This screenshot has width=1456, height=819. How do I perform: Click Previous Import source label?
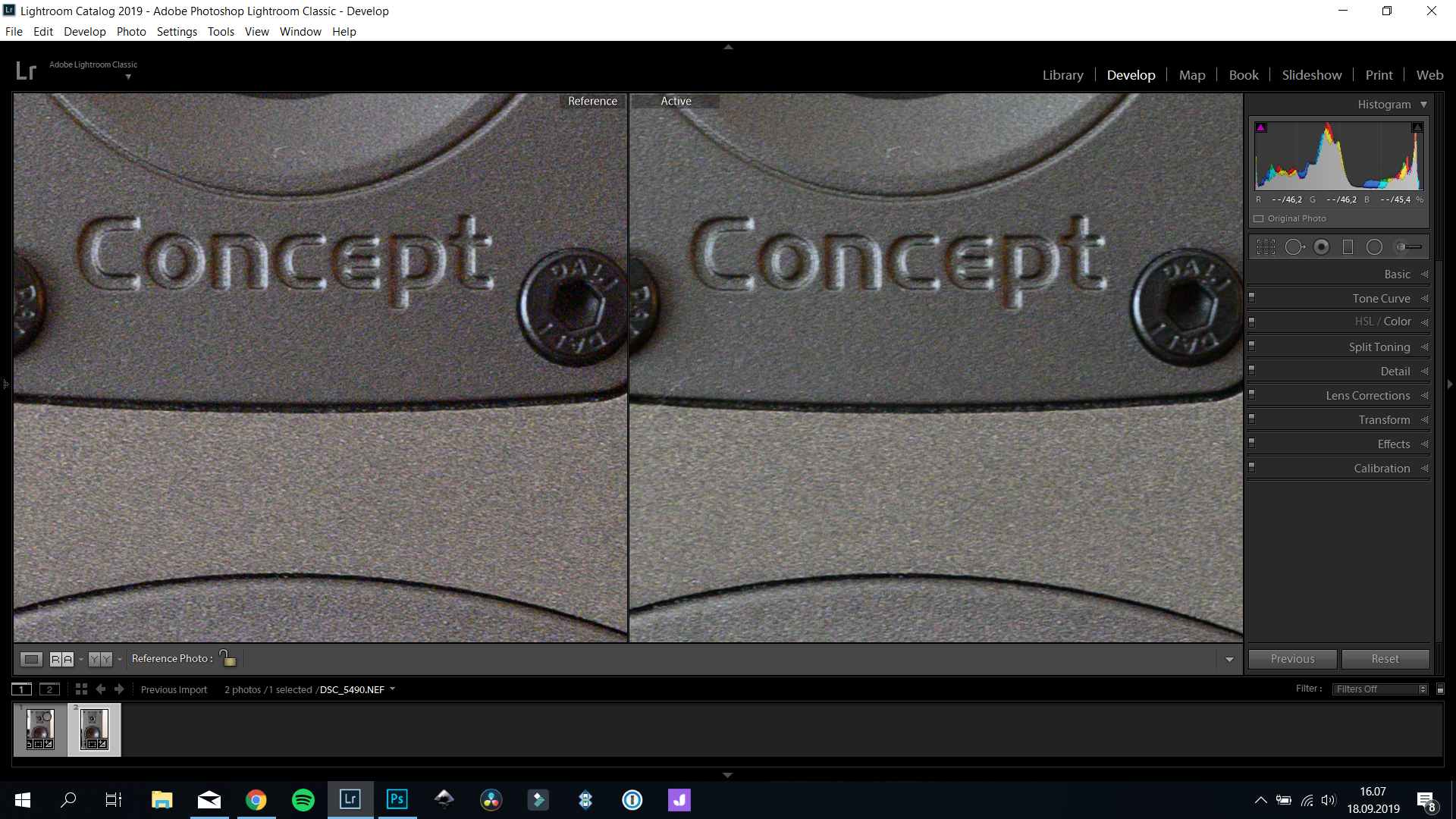click(174, 689)
